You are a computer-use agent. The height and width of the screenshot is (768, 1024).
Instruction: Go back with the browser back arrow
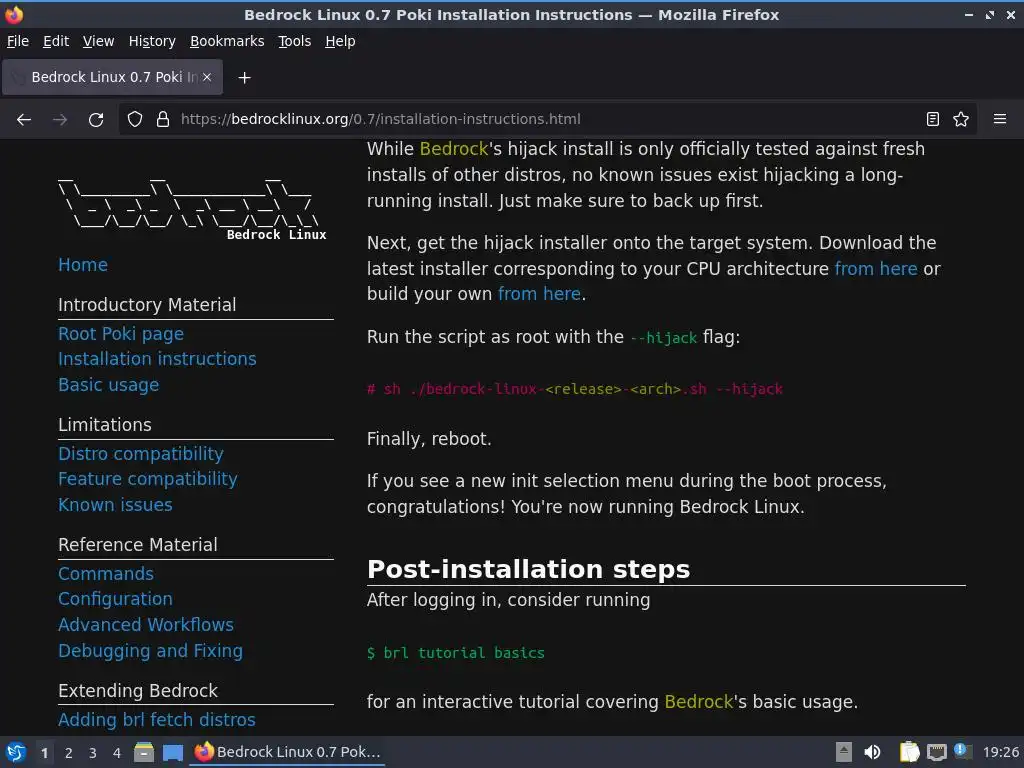click(x=24, y=120)
